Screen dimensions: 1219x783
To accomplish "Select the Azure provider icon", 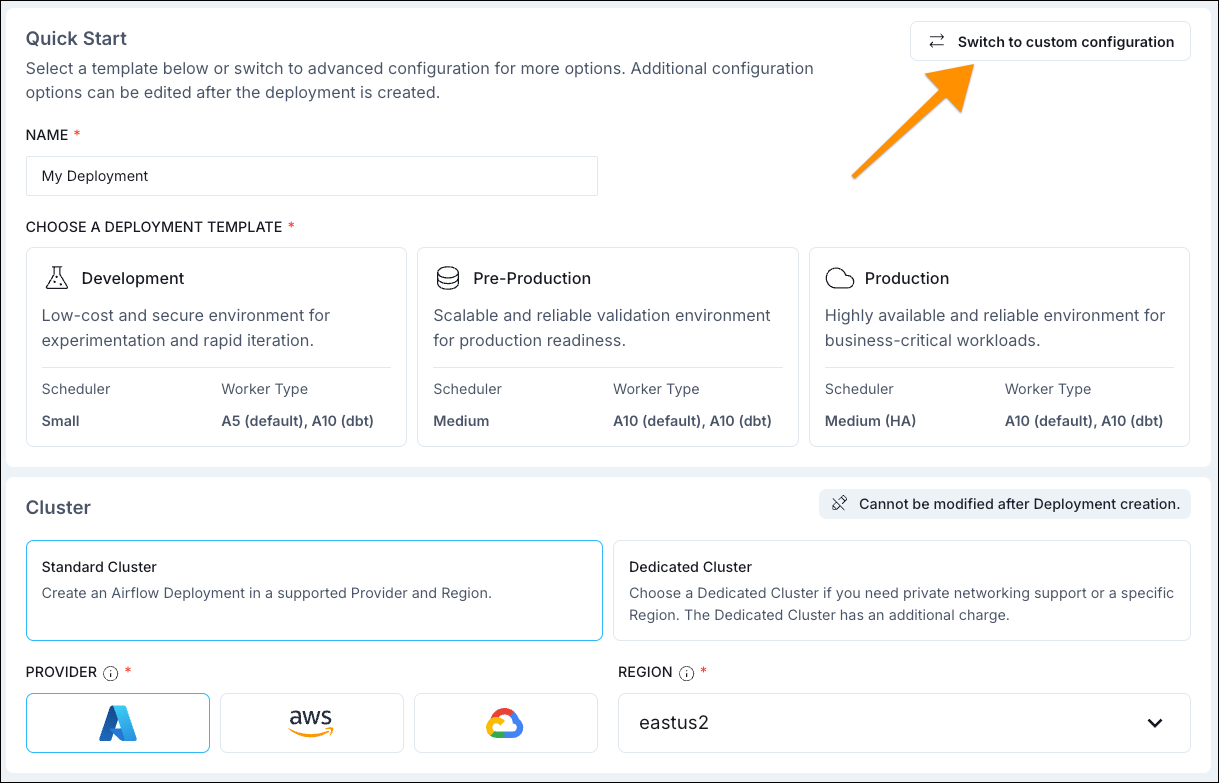I will 117,722.
